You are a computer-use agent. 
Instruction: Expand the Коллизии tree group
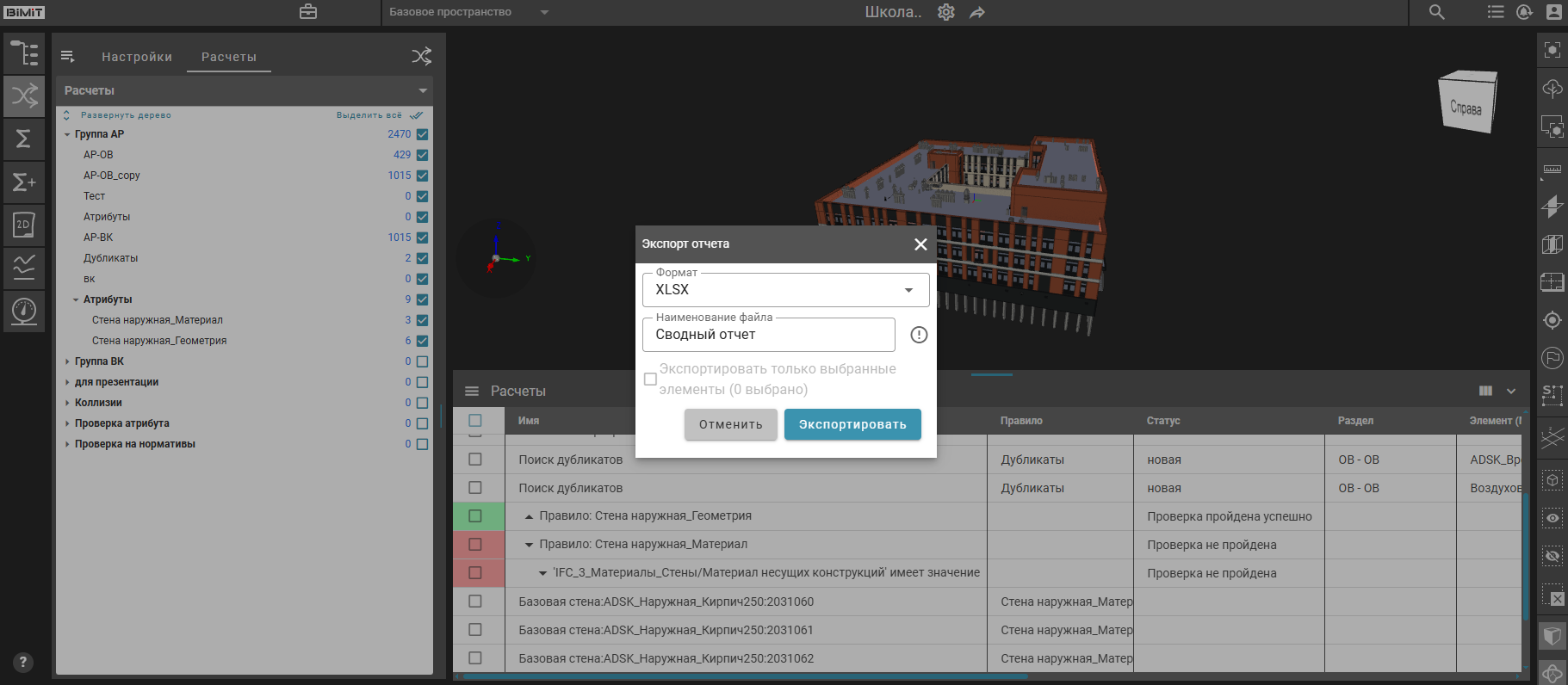(67, 403)
